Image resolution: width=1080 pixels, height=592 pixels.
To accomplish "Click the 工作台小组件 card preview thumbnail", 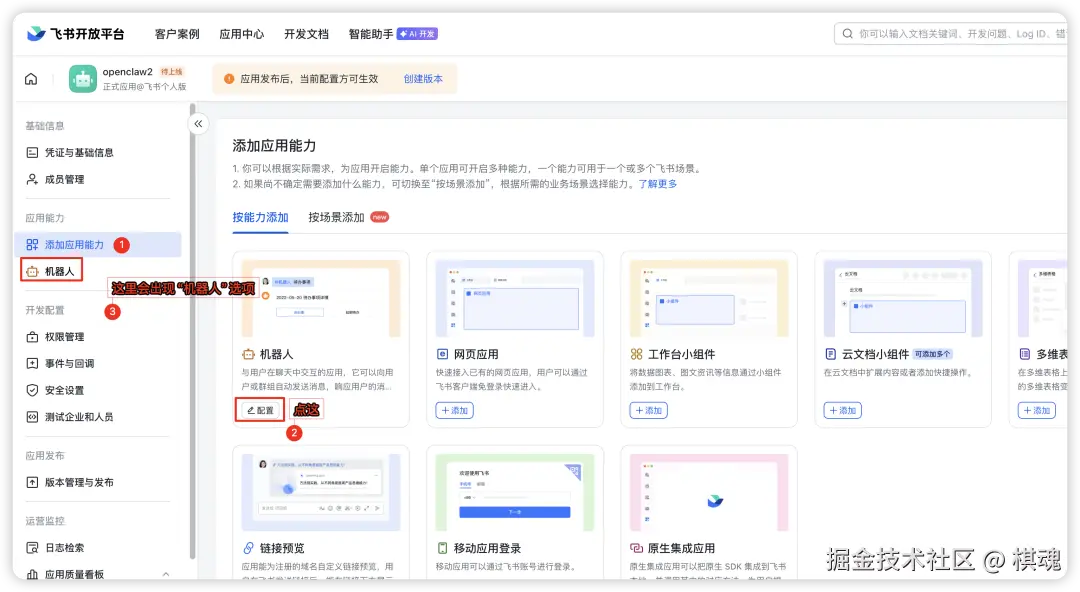I will [x=709, y=298].
